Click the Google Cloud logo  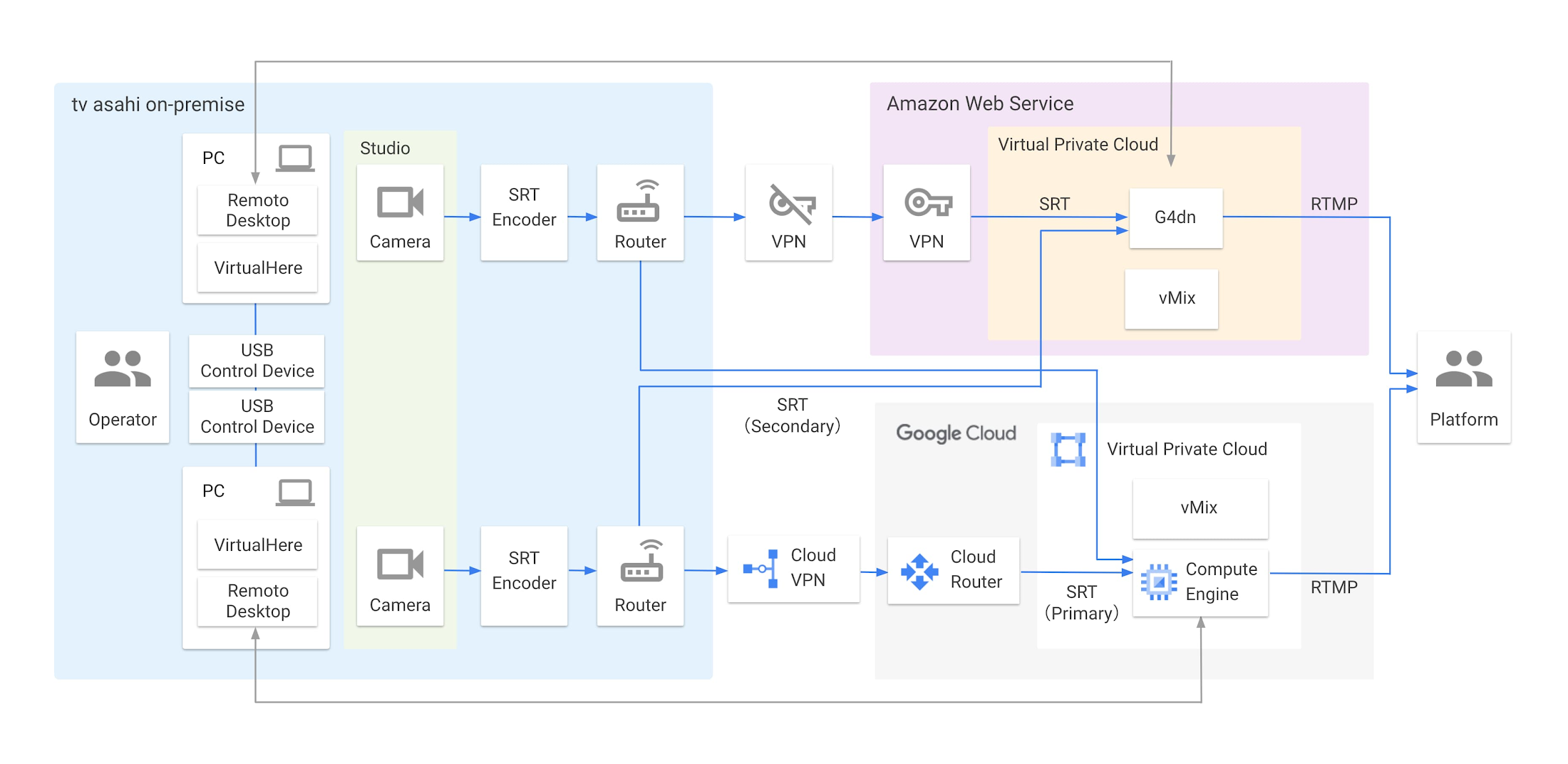[956, 433]
